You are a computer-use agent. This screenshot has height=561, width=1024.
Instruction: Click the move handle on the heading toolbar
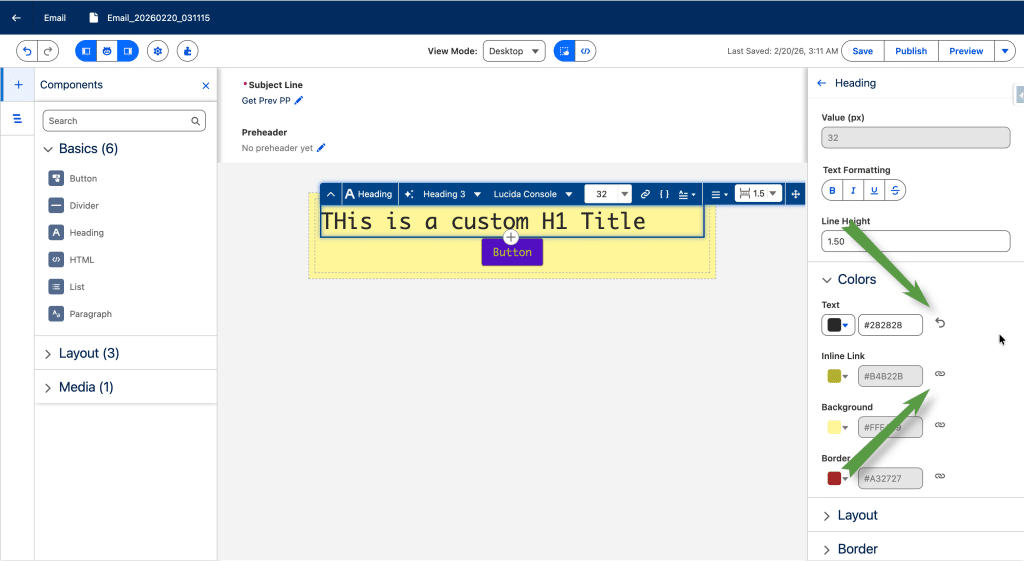pos(796,194)
